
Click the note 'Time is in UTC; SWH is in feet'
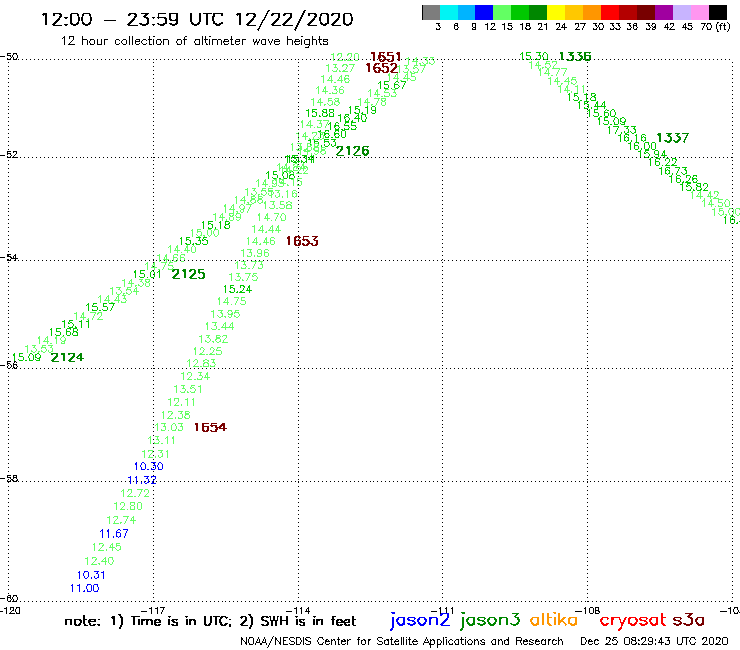point(210,621)
